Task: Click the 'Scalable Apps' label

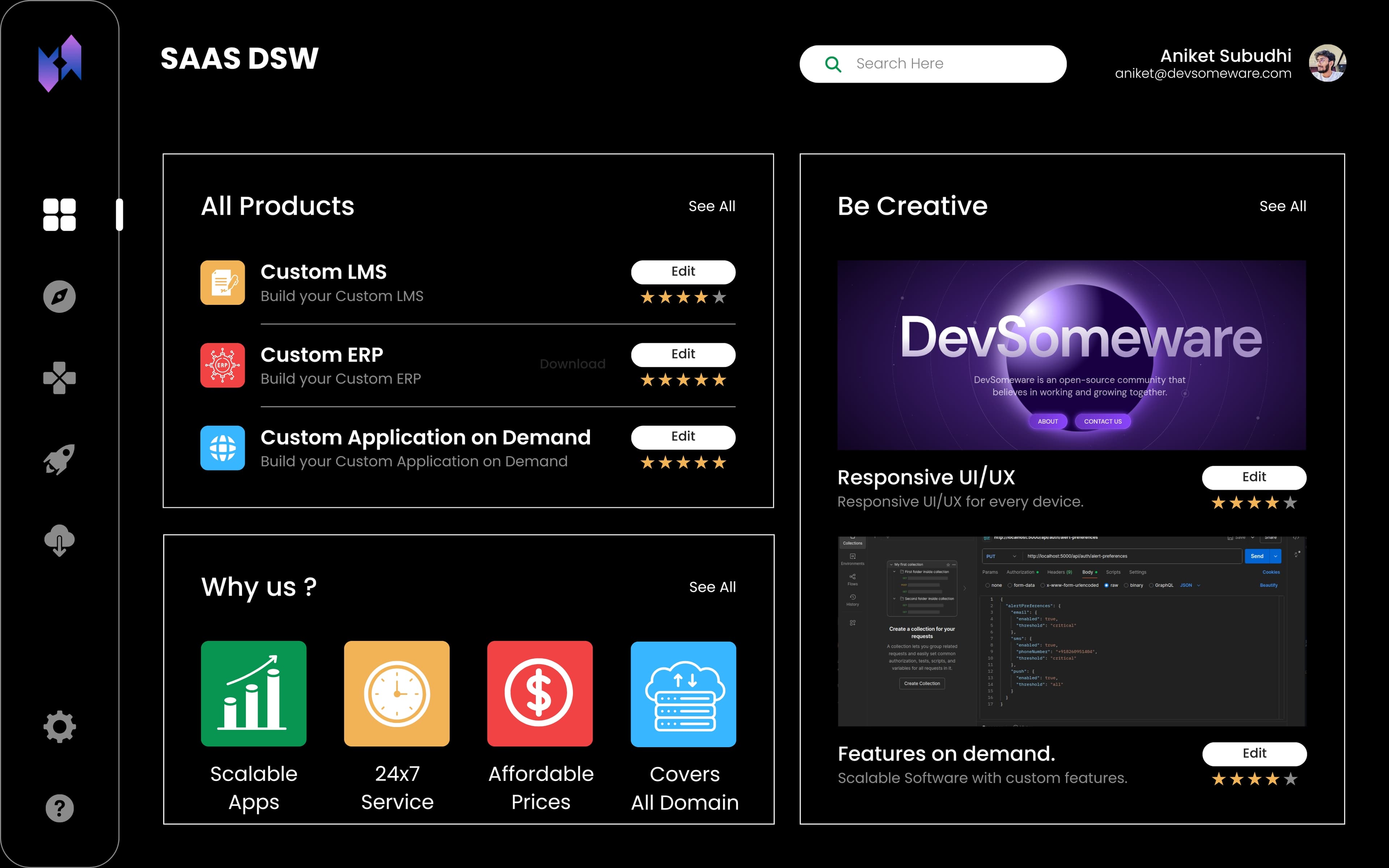Action: (x=254, y=788)
